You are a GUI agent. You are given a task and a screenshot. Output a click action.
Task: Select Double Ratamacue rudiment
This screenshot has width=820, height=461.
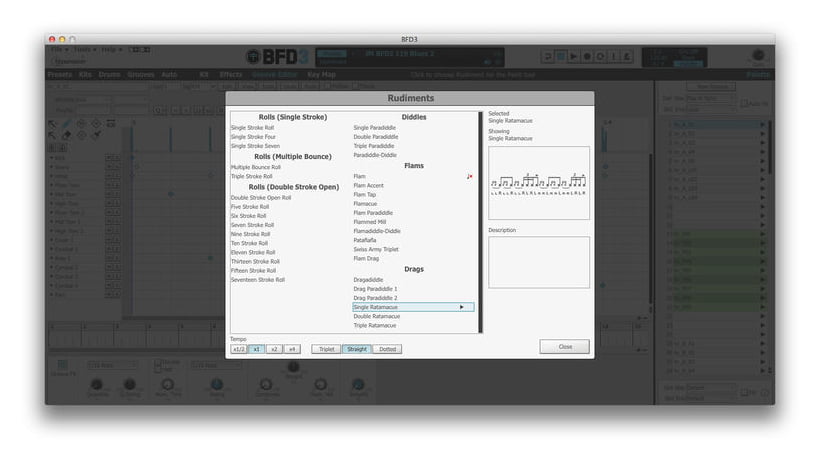(377, 317)
